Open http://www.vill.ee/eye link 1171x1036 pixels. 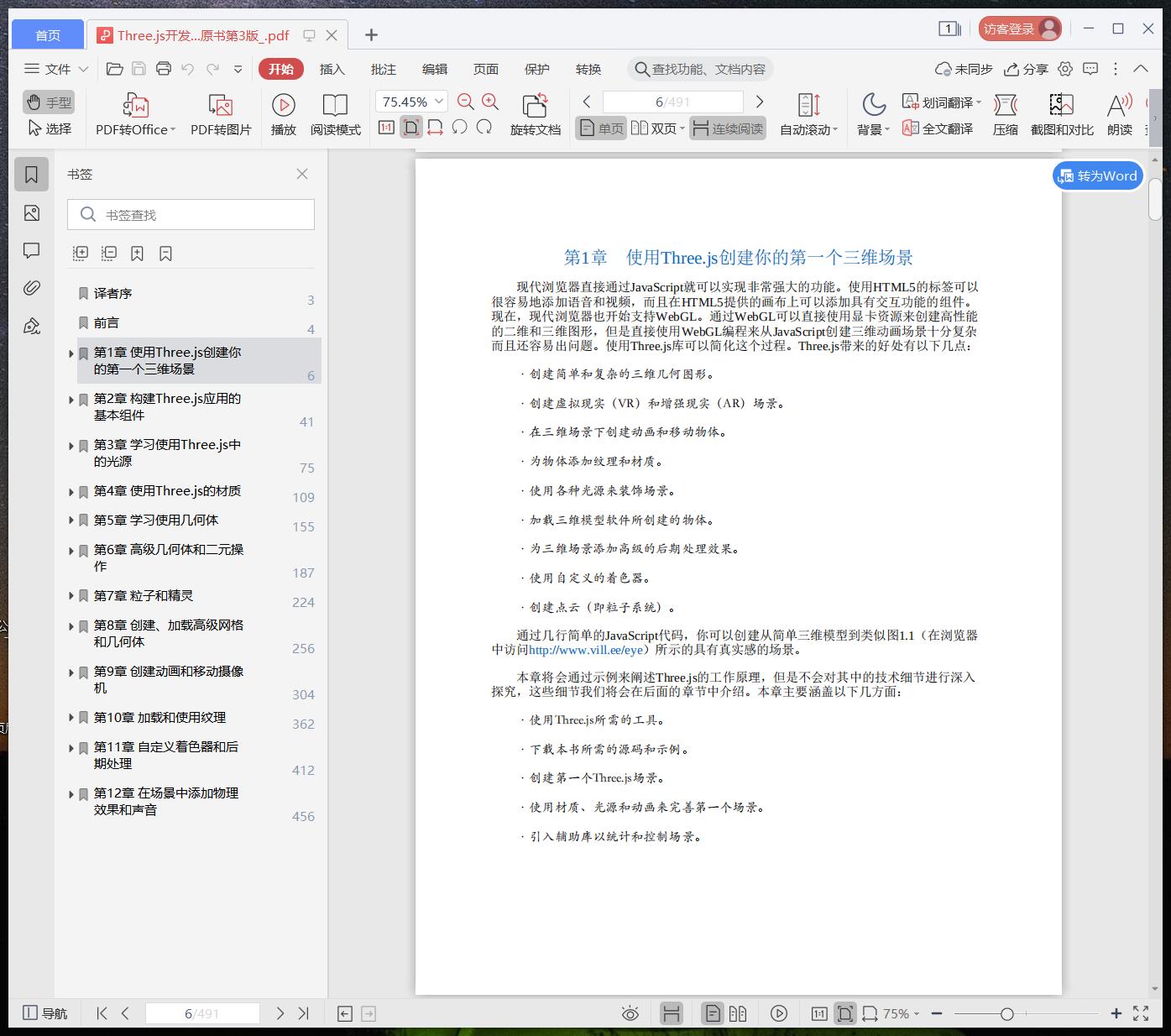pos(586,650)
